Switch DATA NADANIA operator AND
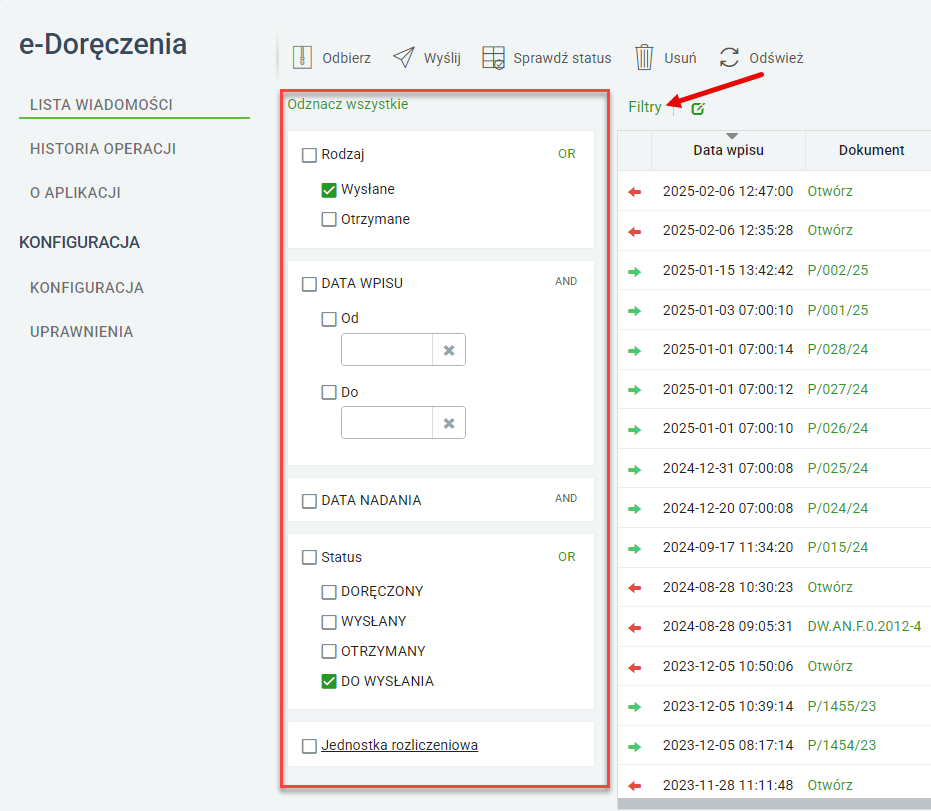The height and width of the screenshot is (811, 931). (566, 499)
